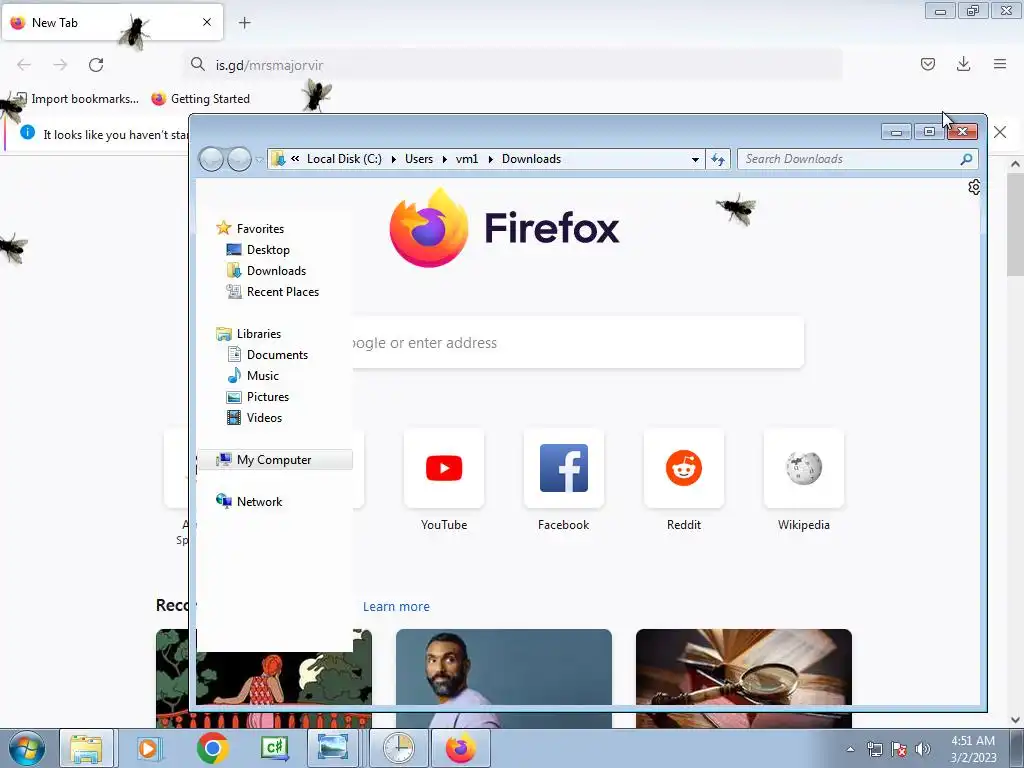Open recommended story with illustrated woman
Image resolution: width=1024 pixels, height=768 pixels.
264,678
